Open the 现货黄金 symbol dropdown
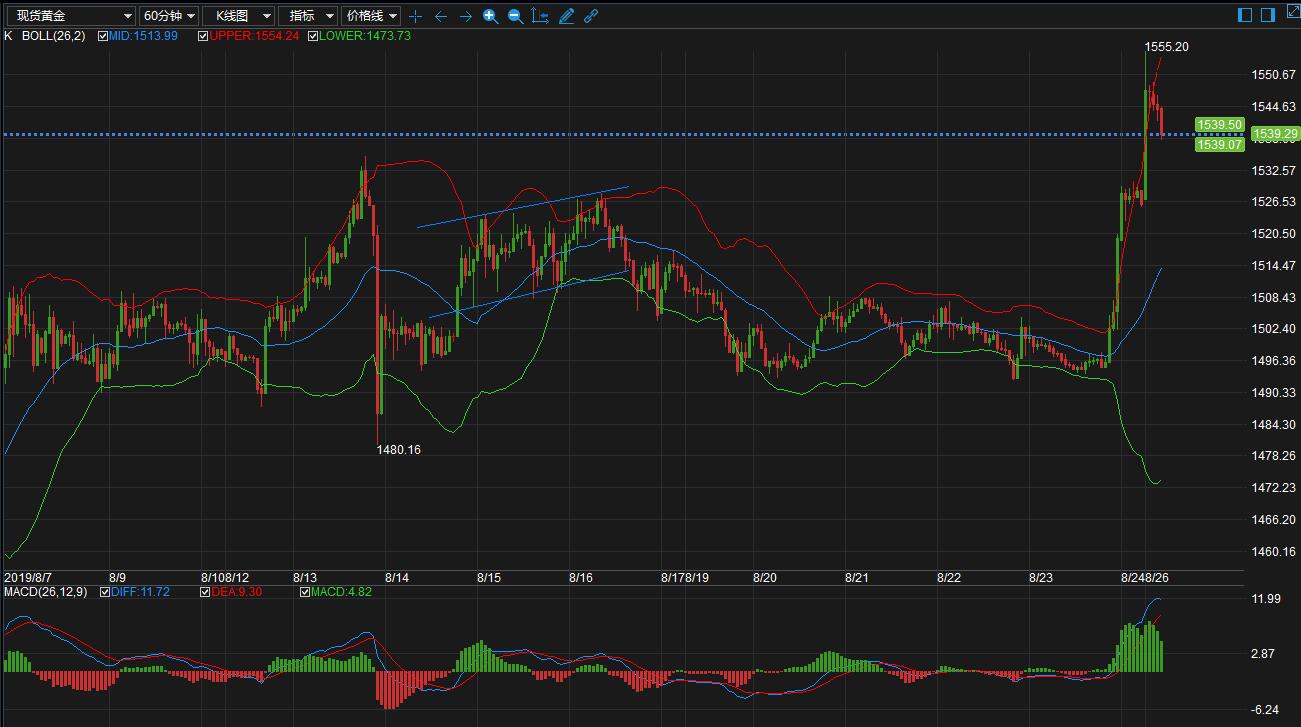1301x727 pixels. [70, 16]
